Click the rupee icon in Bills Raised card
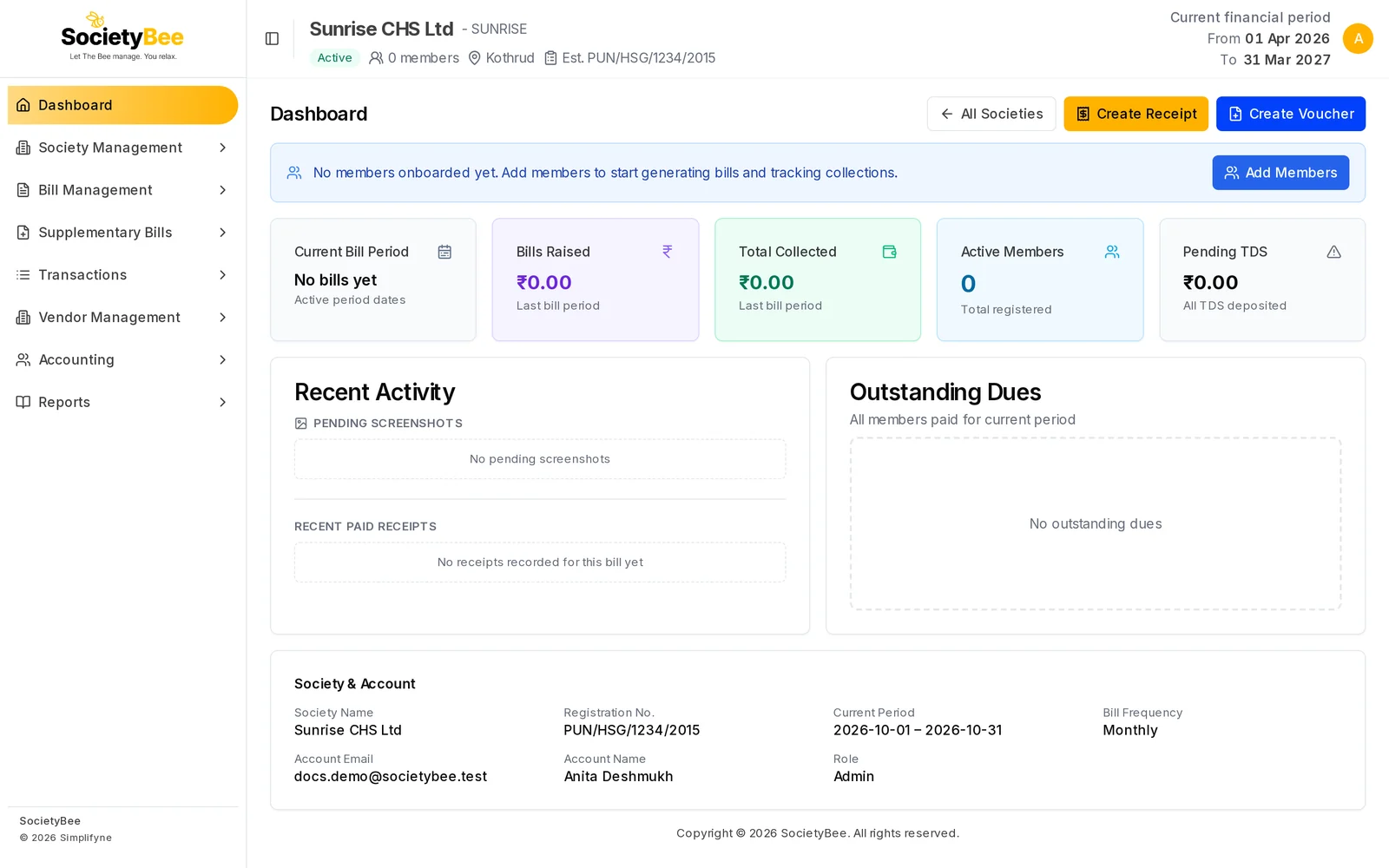The width and height of the screenshot is (1389, 868). [667, 252]
